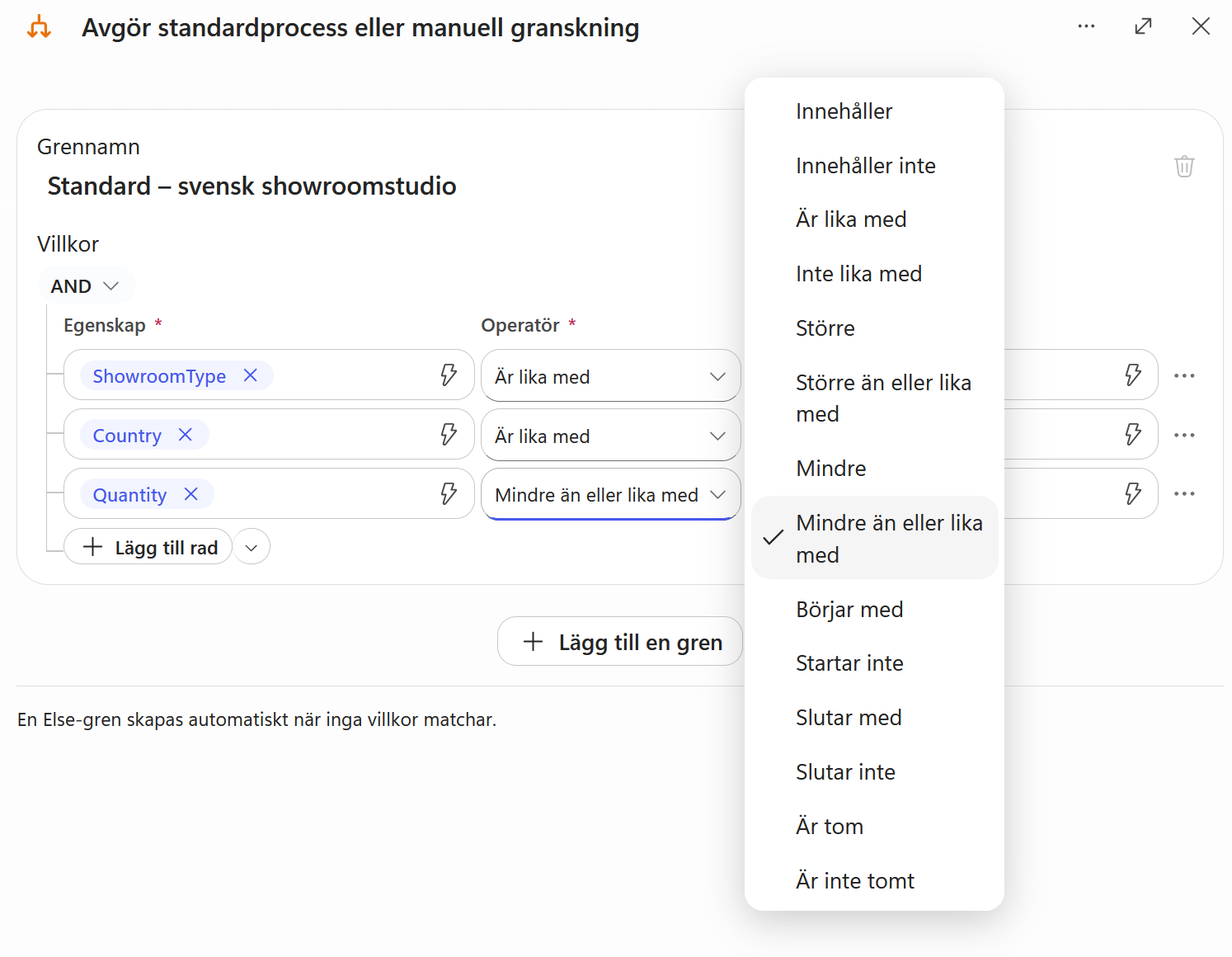Open more options for ShowroomType row
The height and width of the screenshot is (957, 1232).
tap(1184, 375)
